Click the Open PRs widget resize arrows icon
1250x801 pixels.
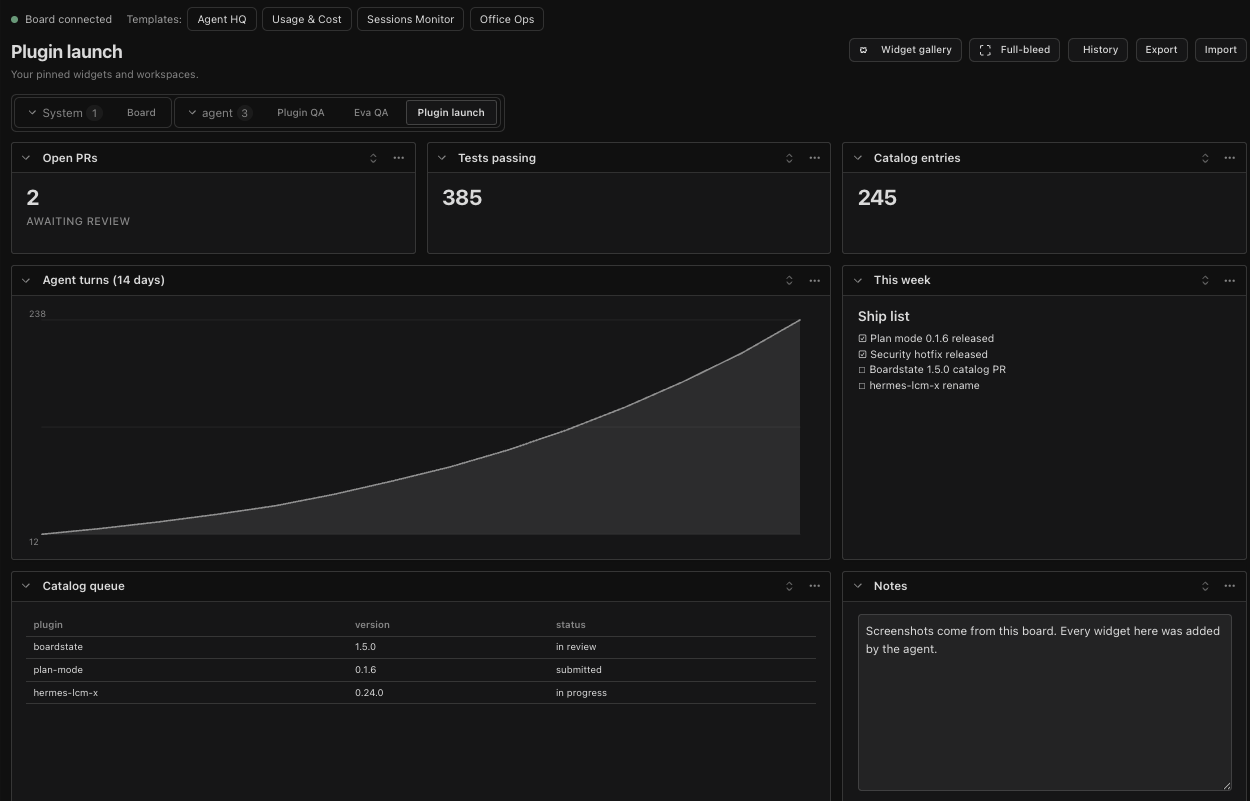[x=373, y=158]
